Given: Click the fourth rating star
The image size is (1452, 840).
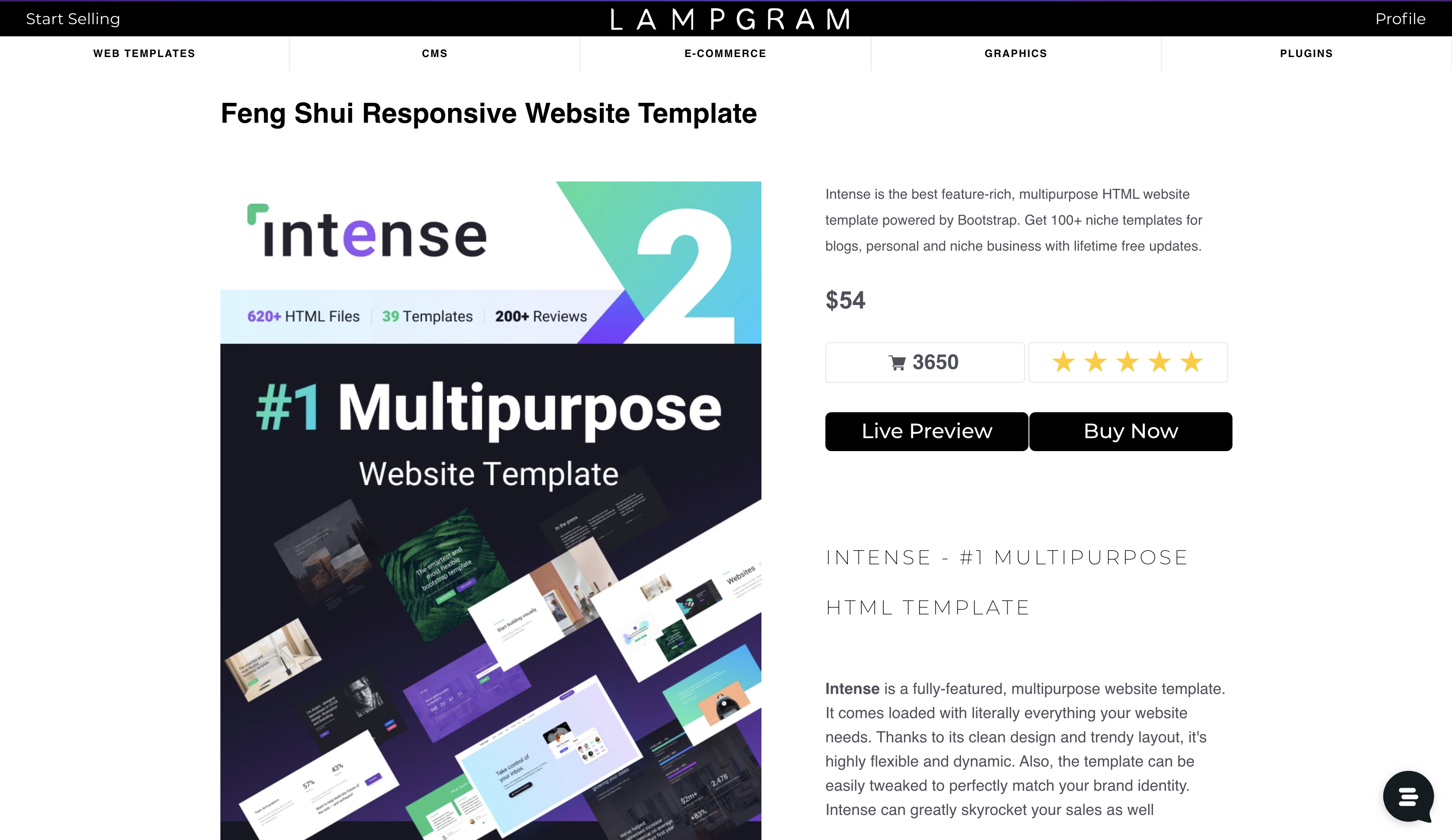Looking at the screenshot, I should [x=1159, y=363].
